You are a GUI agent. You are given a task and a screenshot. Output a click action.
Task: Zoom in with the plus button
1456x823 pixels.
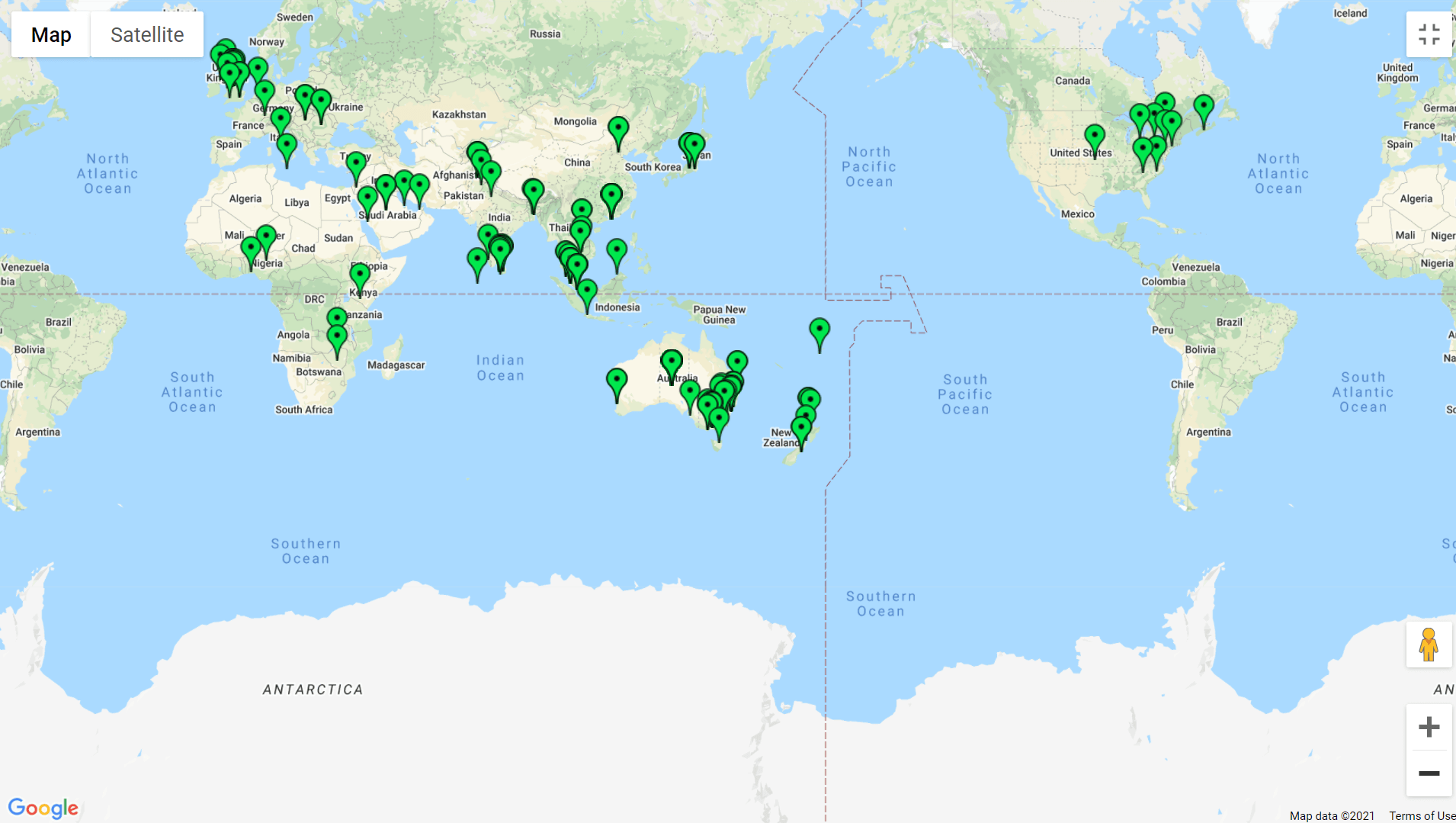[1429, 727]
